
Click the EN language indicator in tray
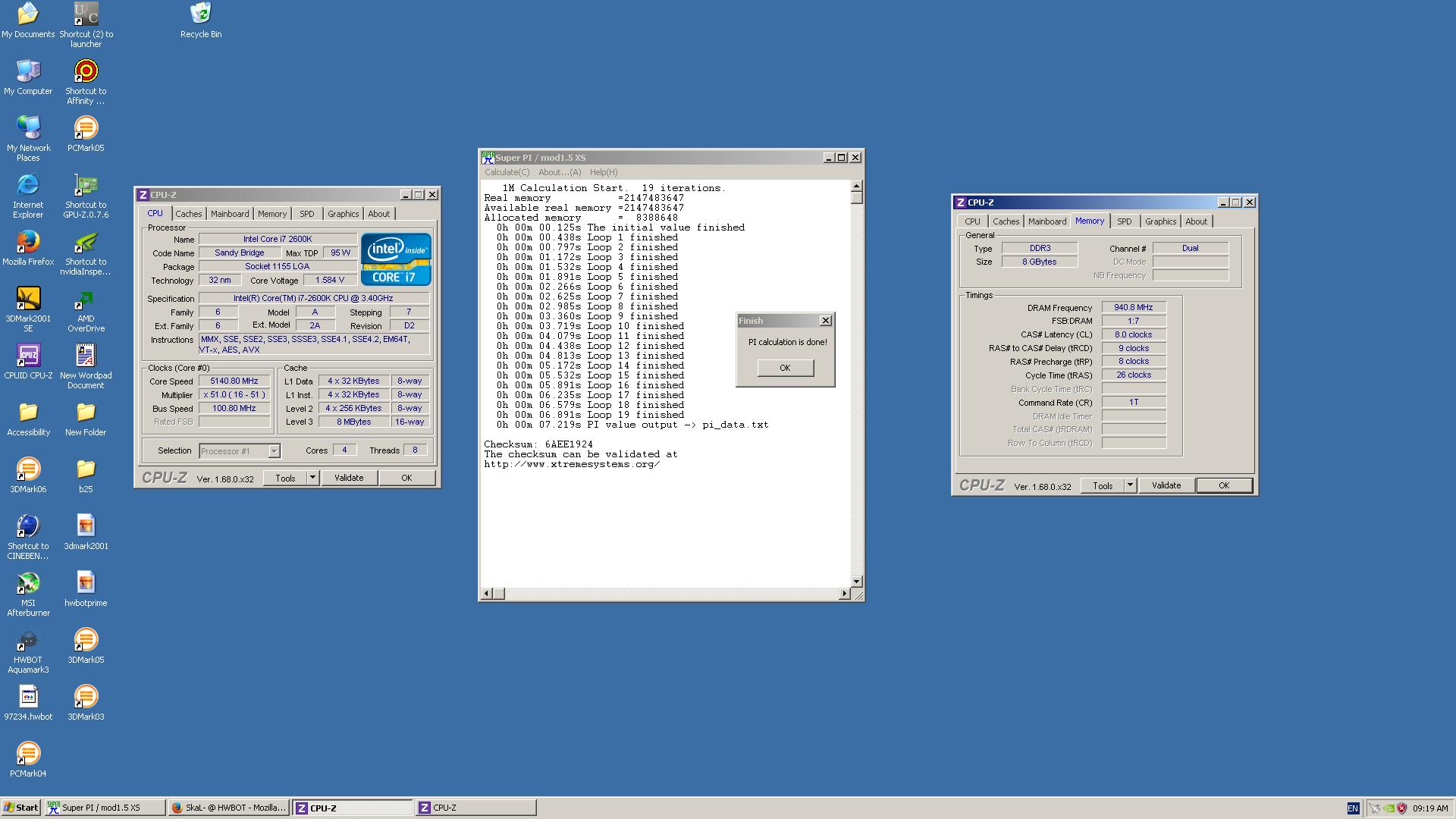(1354, 808)
